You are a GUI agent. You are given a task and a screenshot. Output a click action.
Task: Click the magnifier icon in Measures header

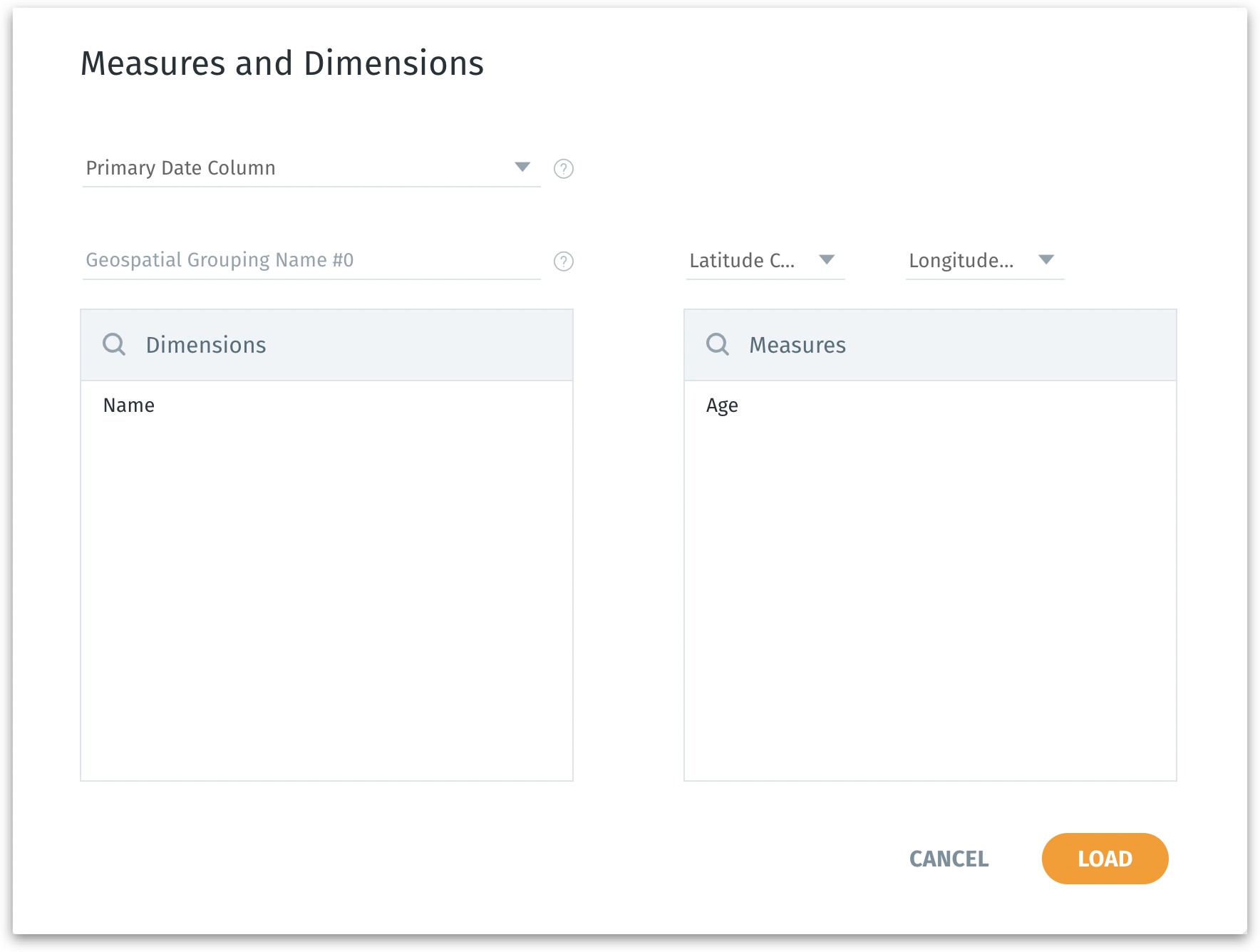[717, 344]
